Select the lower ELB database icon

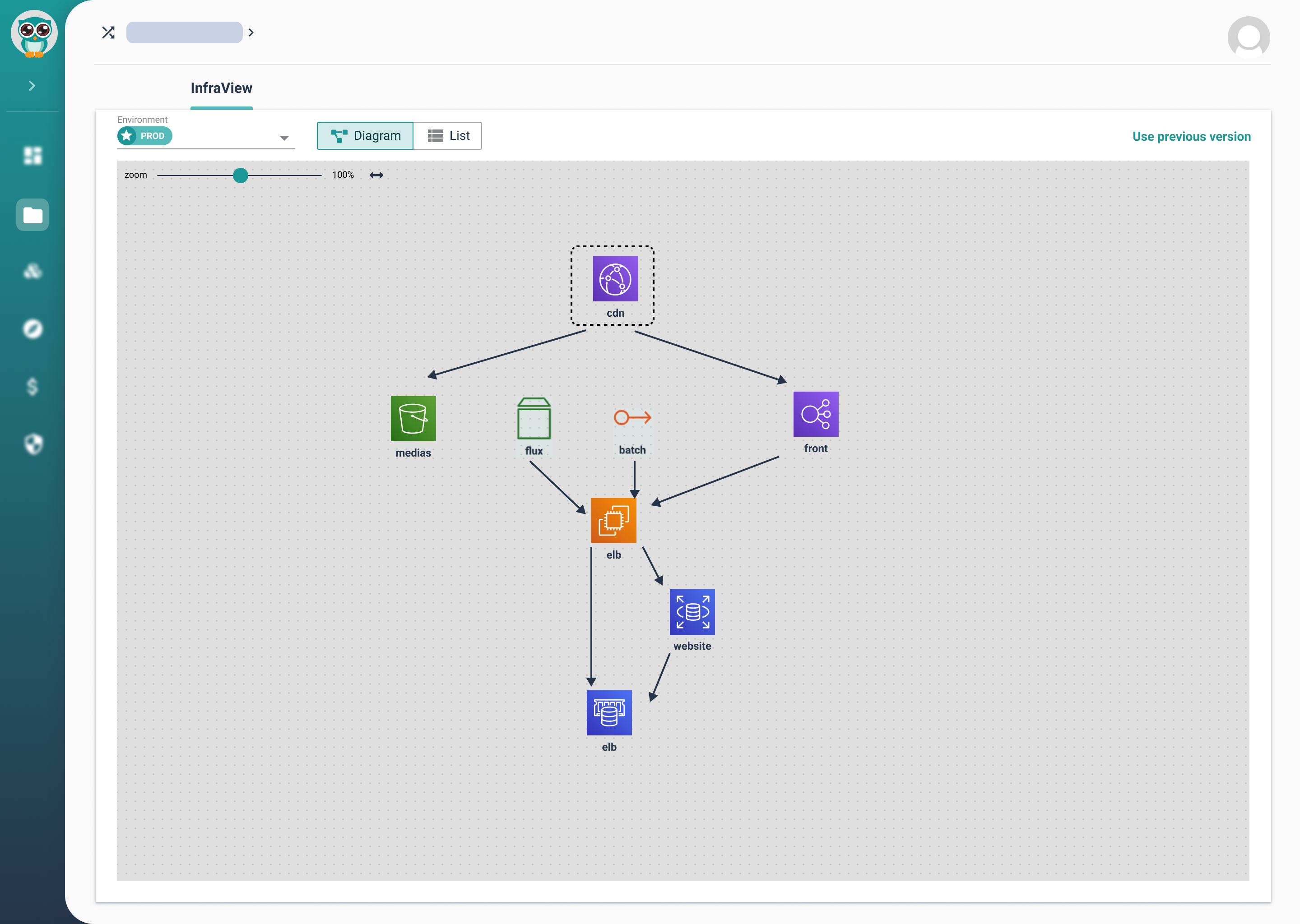point(609,712)
